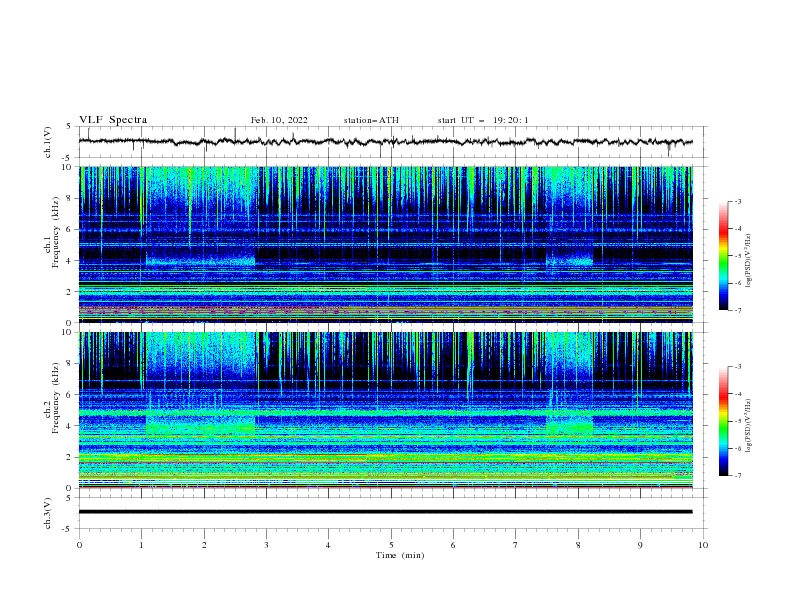Select the "start UT = 19:20:1" text

(483, 120)
